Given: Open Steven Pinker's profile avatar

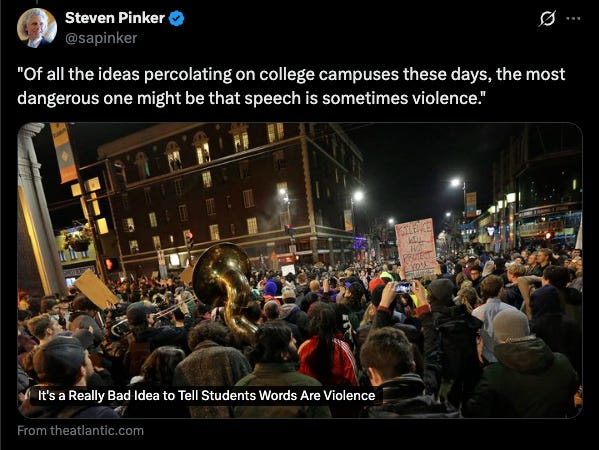Looking at the screenshot, I should 37,28.
